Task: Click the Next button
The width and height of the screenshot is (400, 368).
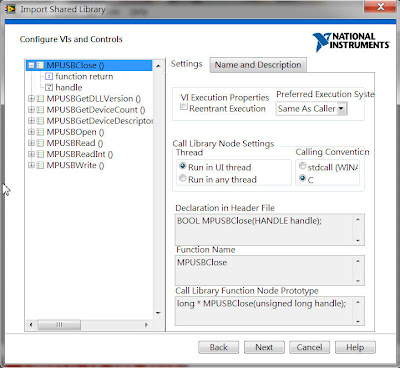Action: tap(264, 347)
